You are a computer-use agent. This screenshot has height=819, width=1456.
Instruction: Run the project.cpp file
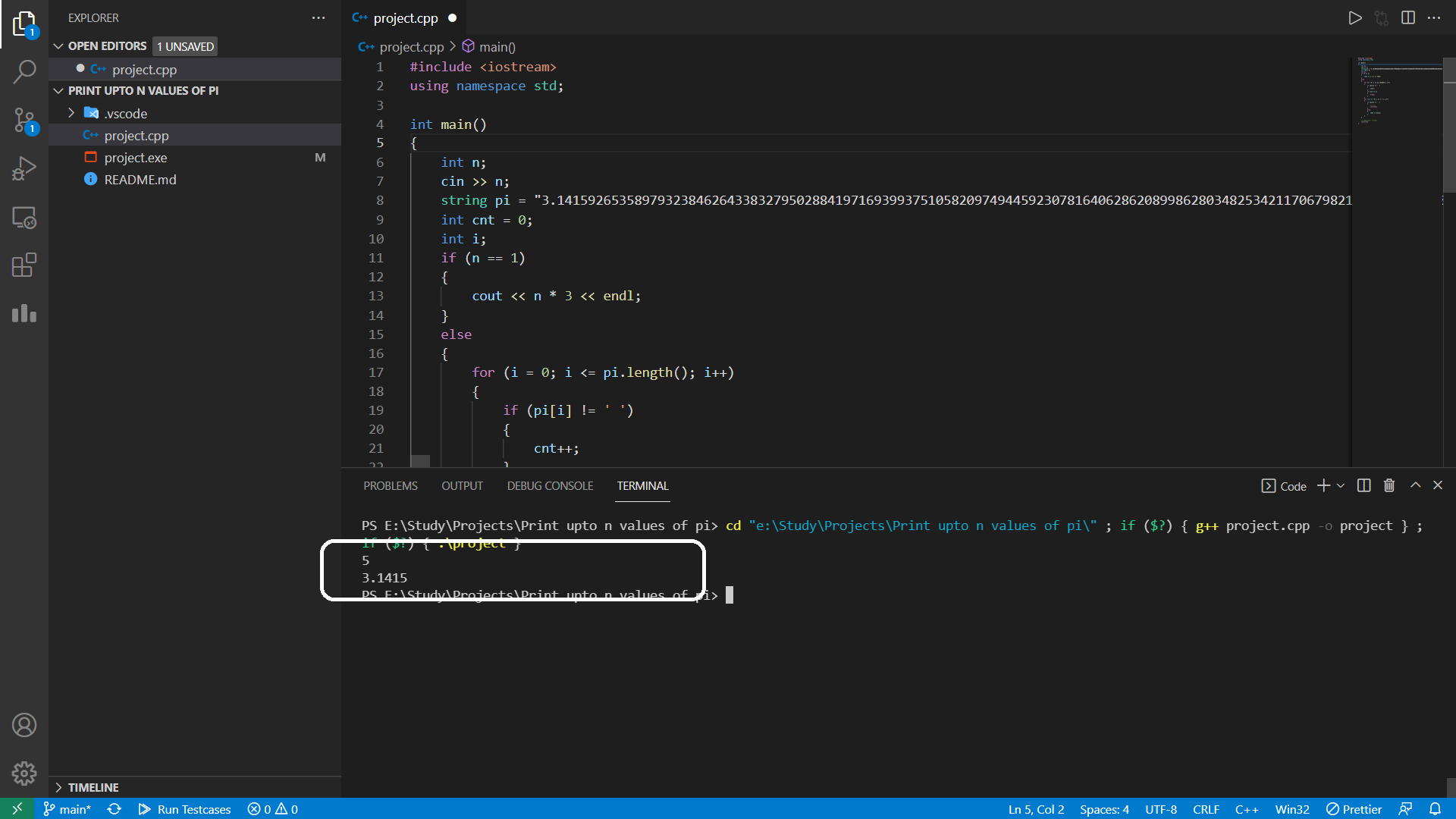(1355, 17)
